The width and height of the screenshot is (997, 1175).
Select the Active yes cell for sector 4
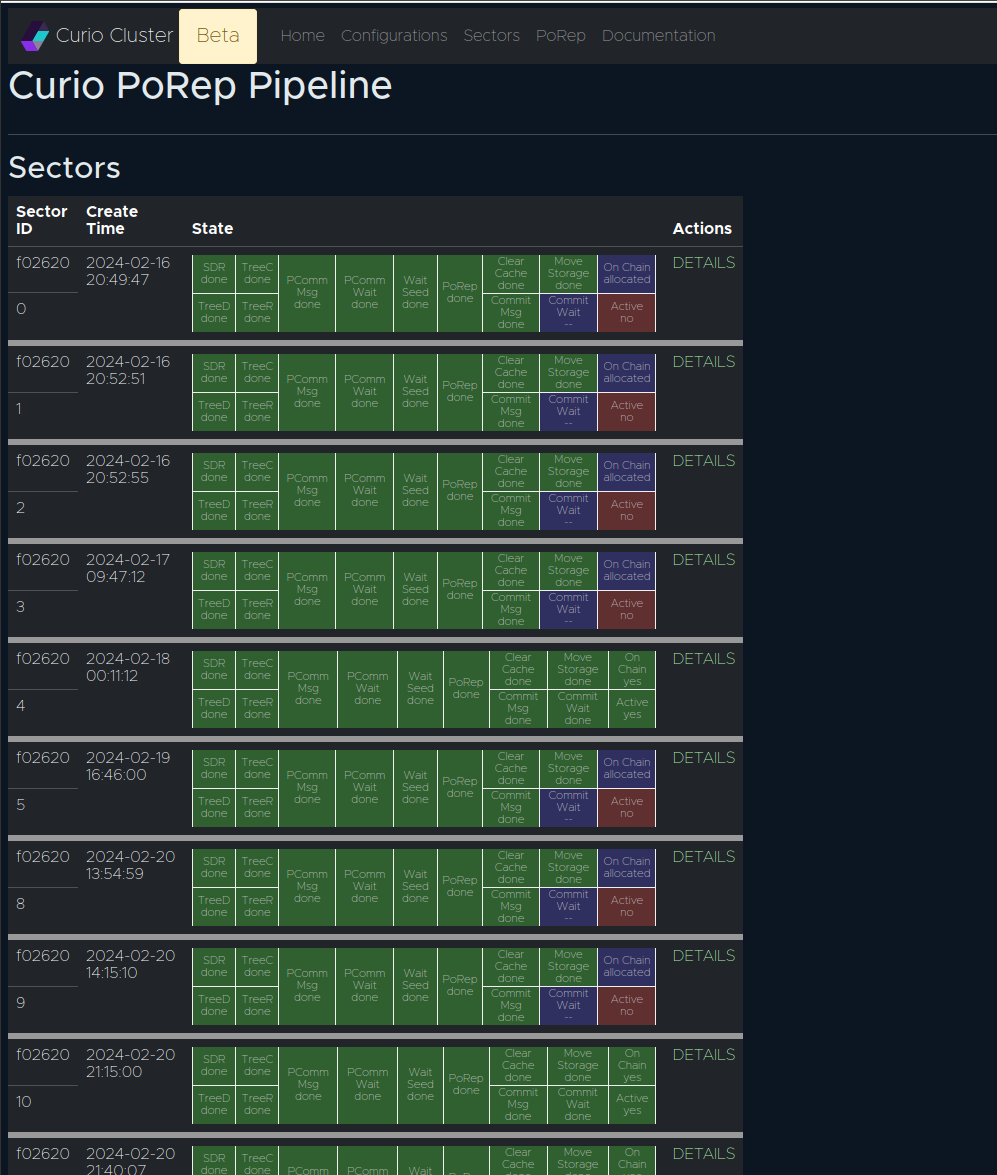tap(632, 709)
